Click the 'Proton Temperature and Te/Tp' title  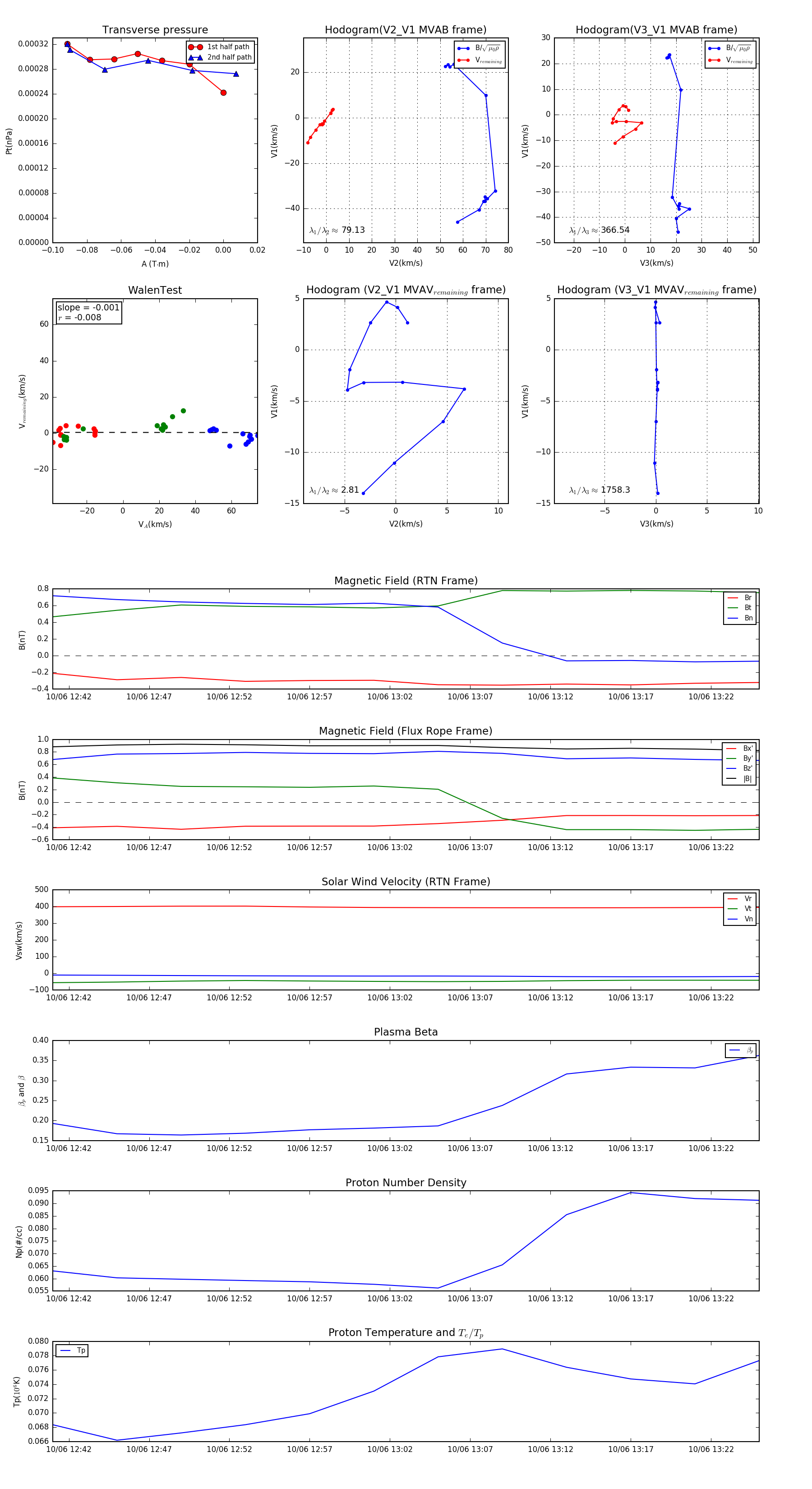coord(406,1333)
